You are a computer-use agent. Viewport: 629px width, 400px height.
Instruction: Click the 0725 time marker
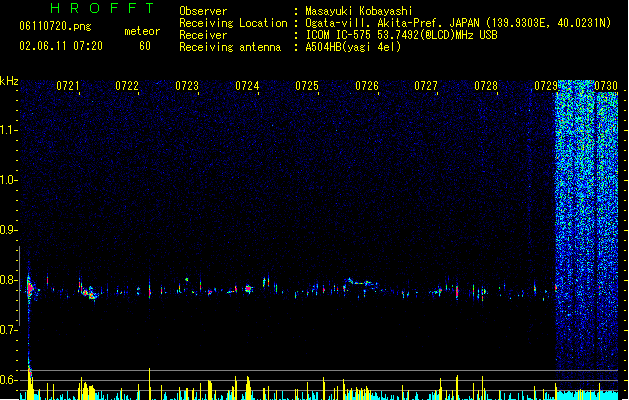[307, 86]
